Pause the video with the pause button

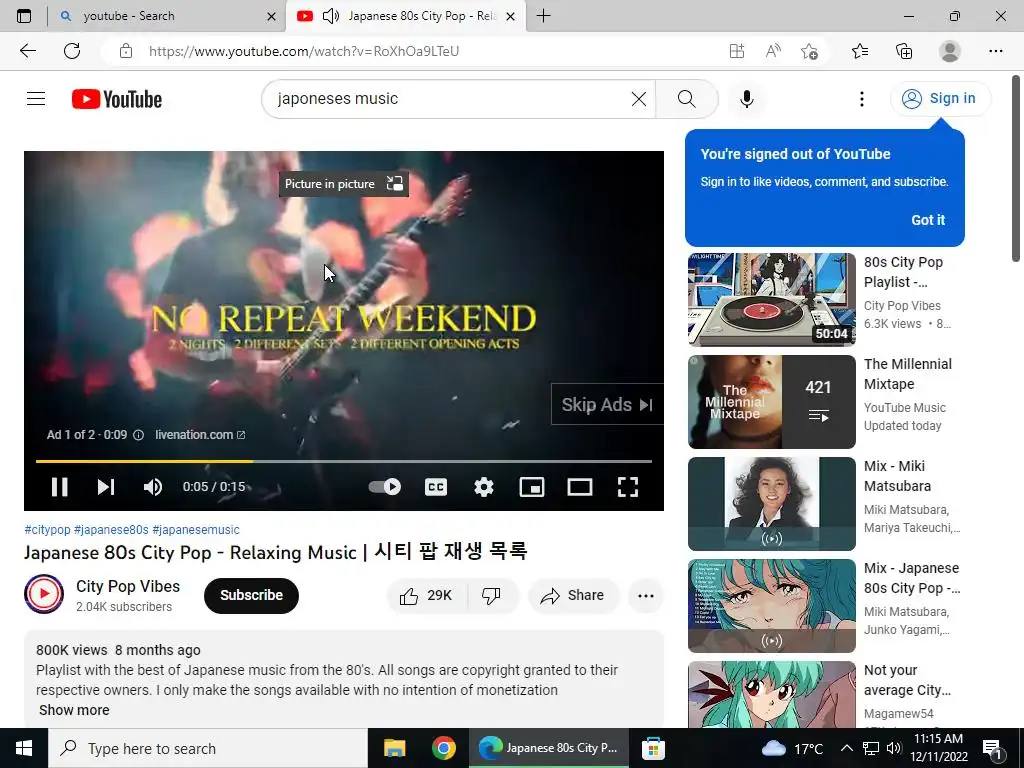(59, 487)
